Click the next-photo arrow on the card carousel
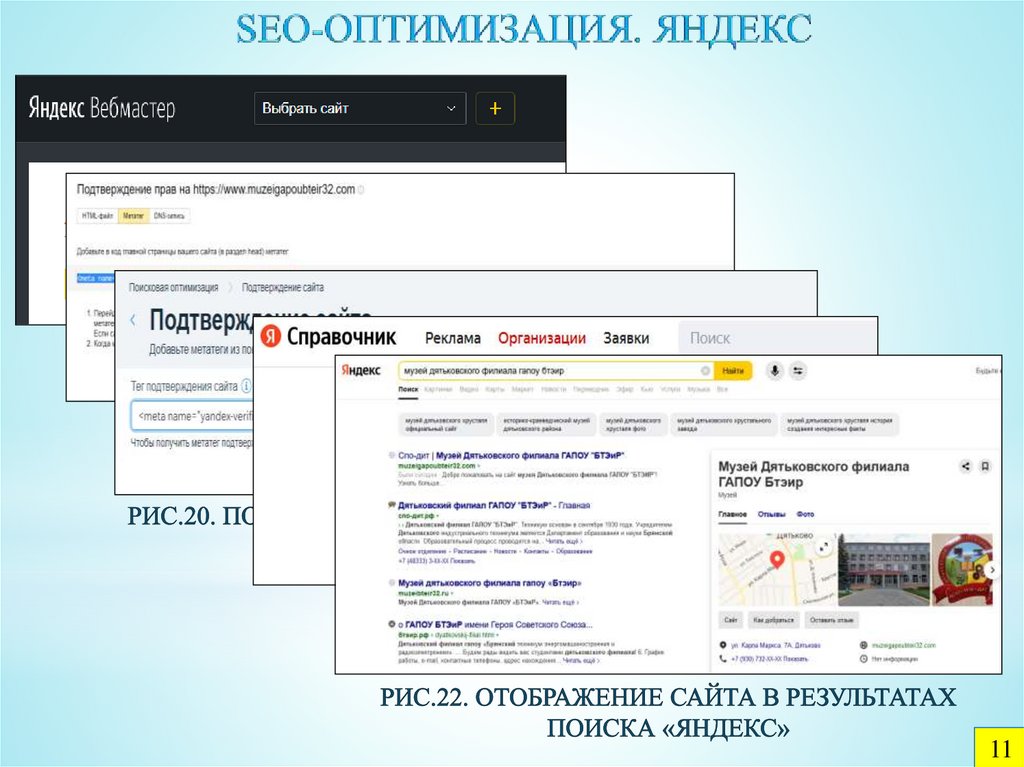The height and width of the screenshot is (767, 1024). (x=992, y=570)
